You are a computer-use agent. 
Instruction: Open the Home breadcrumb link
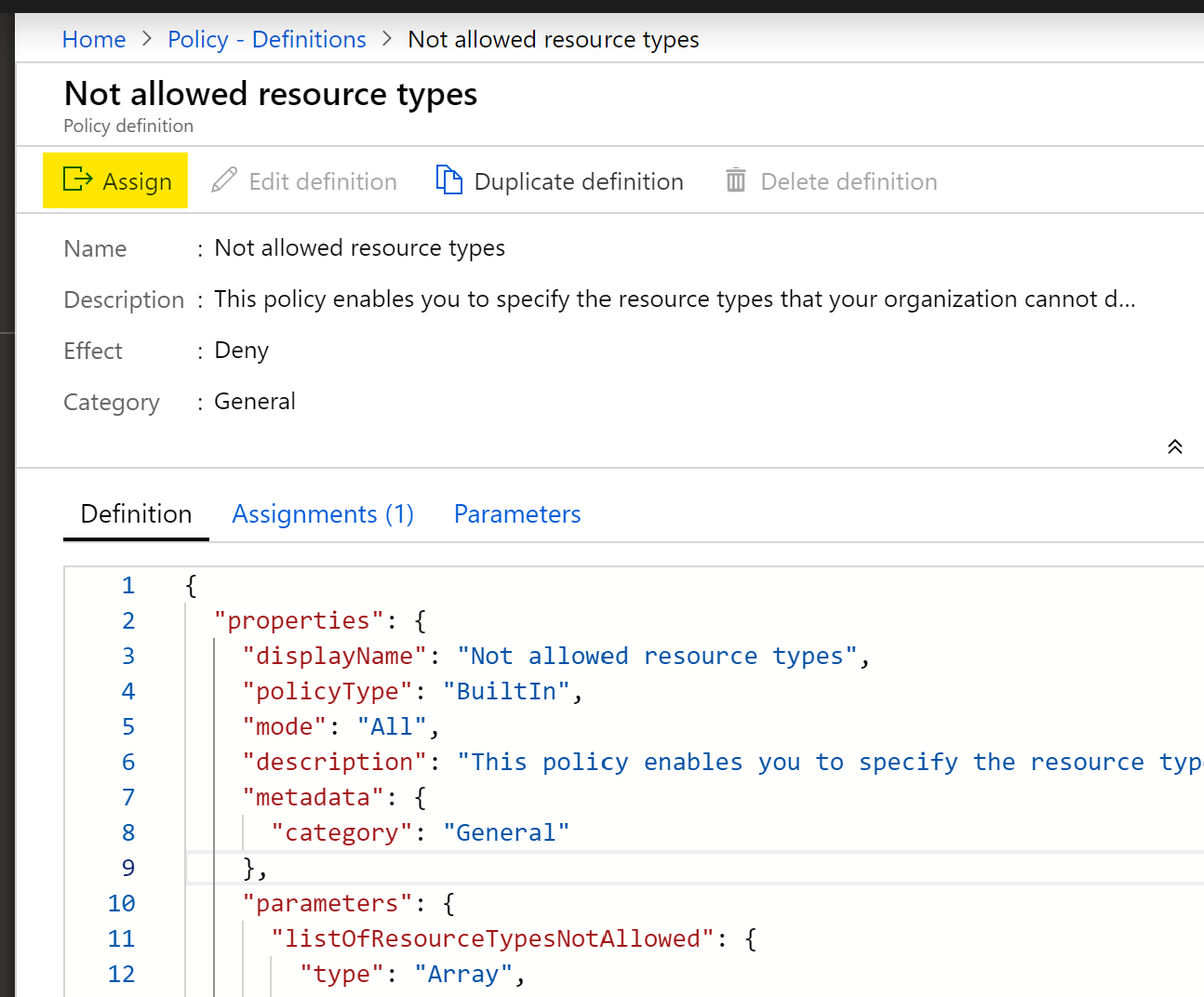coord(94,40)
